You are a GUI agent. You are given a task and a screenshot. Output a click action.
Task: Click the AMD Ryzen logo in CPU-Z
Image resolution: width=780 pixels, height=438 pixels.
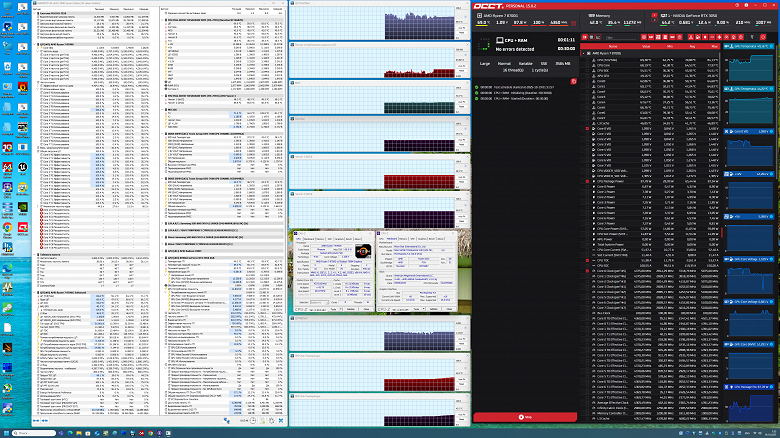(x=363, y=251)
